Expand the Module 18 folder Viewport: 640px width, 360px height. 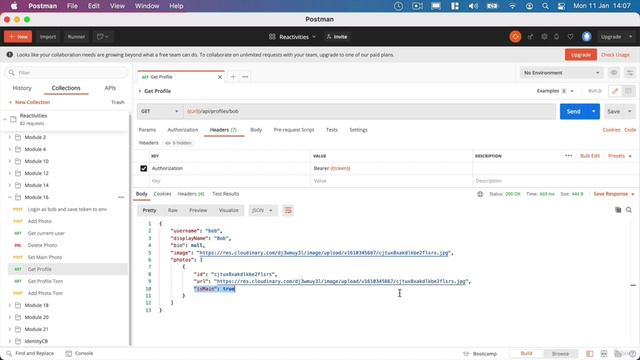[10, 305]
